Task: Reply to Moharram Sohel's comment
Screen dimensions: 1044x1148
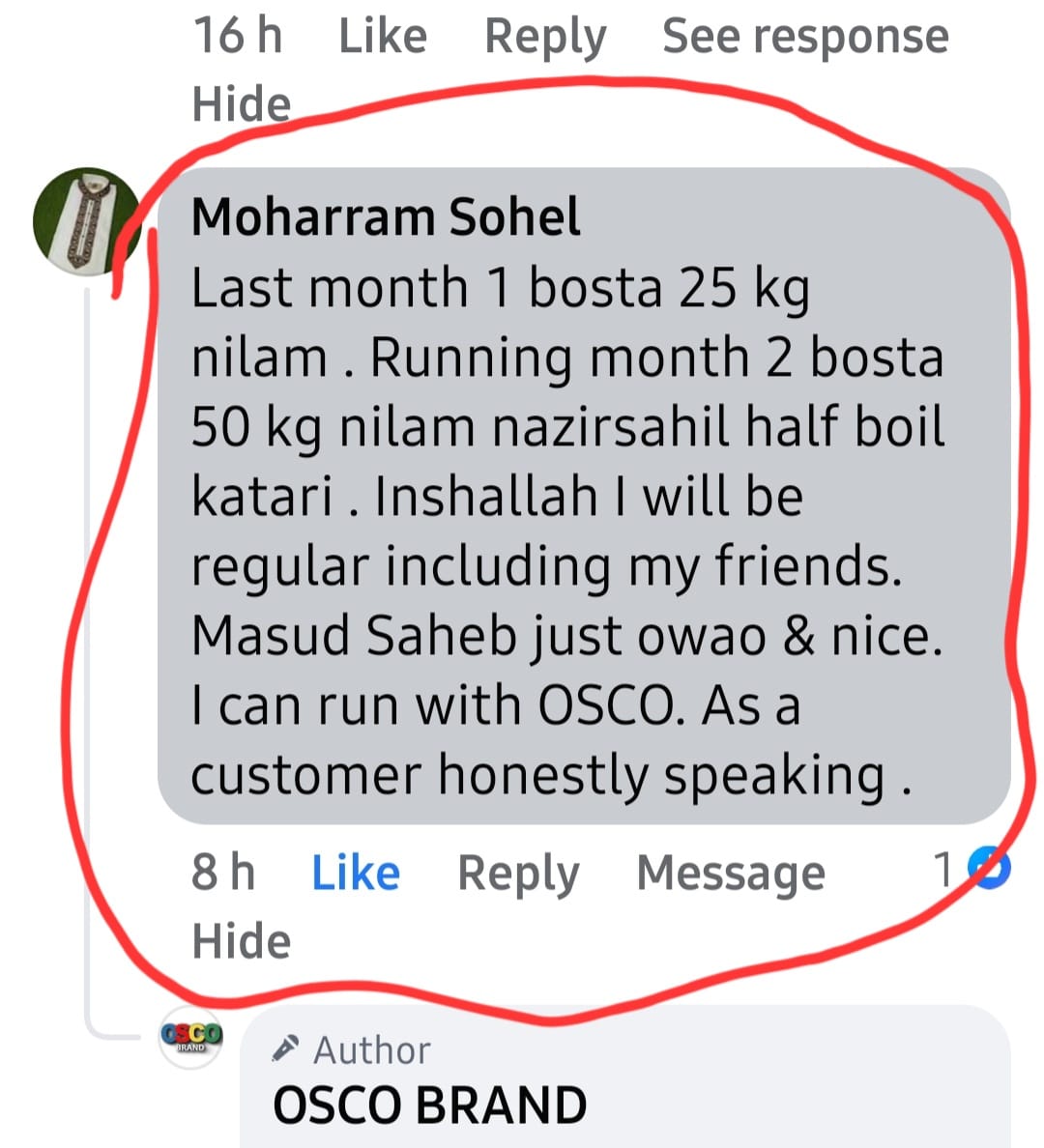Action: 517,873
